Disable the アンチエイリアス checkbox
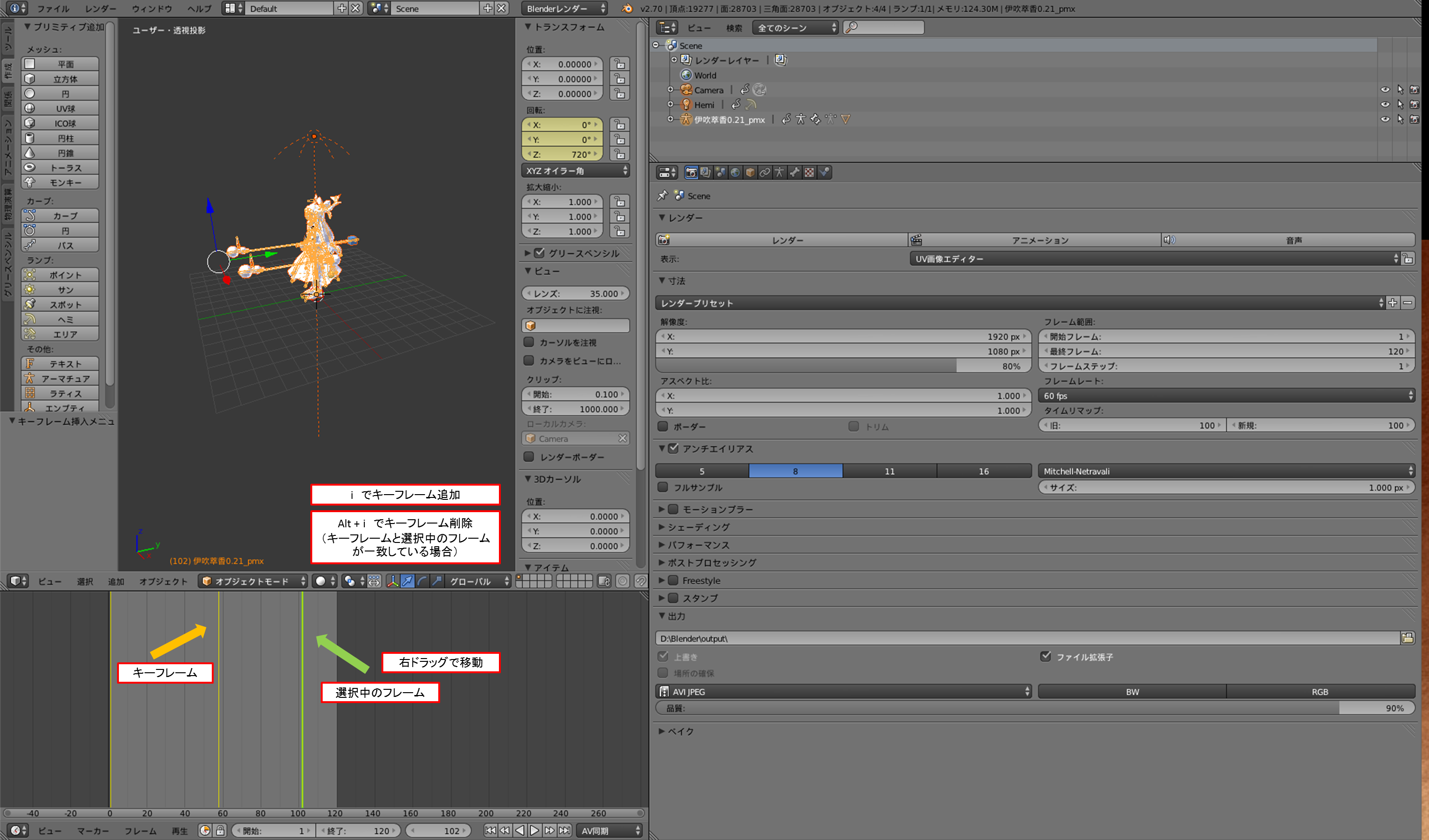Screen dimensions: 1429x840 (673, 449)
